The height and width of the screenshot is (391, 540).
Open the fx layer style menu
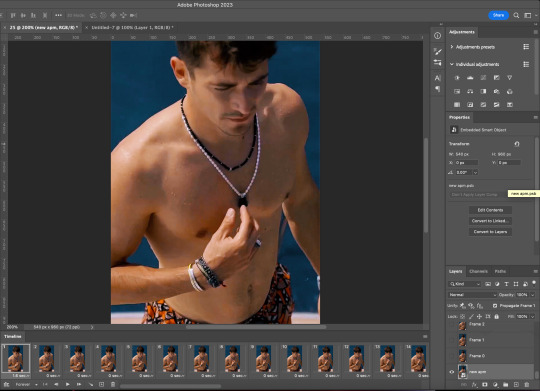(x=474, y=384)
